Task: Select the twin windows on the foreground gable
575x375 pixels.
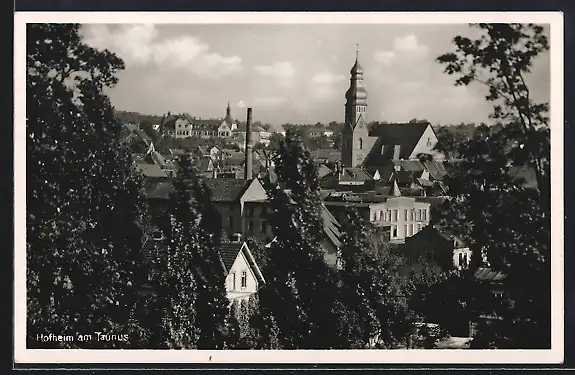Action: coord(239,280)
